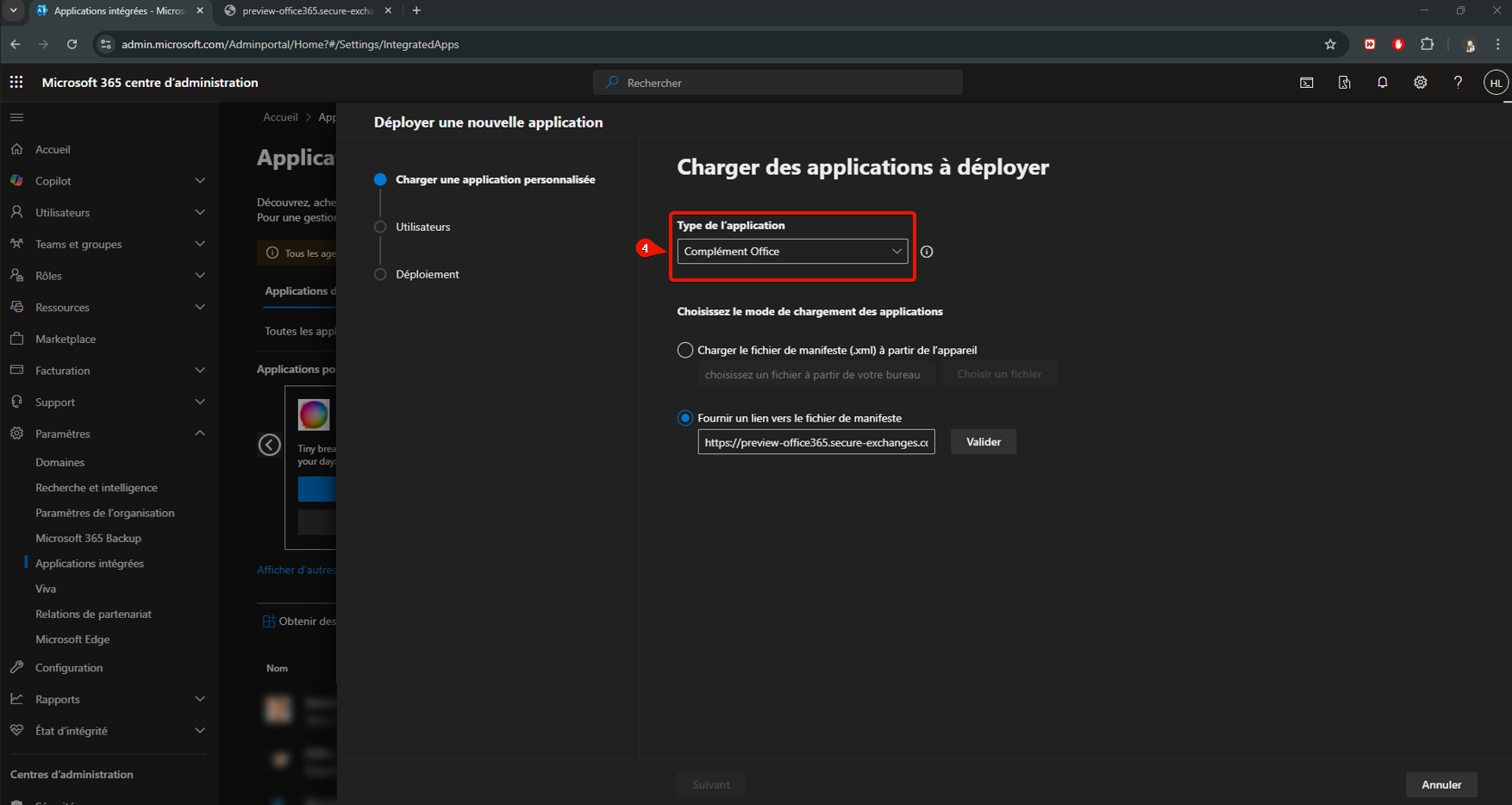Screen dimensions: 1512x805
Task: Click the site information icon in address bar
Action: tap(105, 44)
